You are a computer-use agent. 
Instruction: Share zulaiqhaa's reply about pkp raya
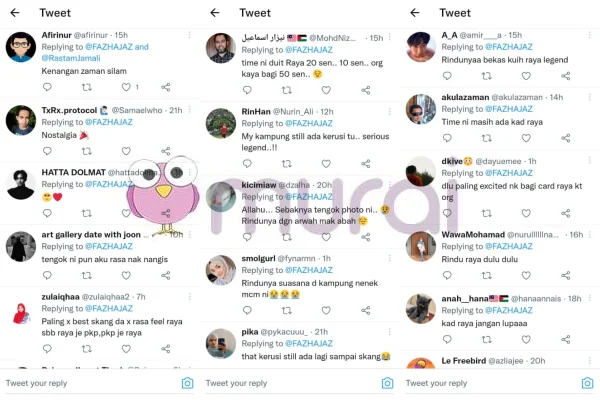166,349
